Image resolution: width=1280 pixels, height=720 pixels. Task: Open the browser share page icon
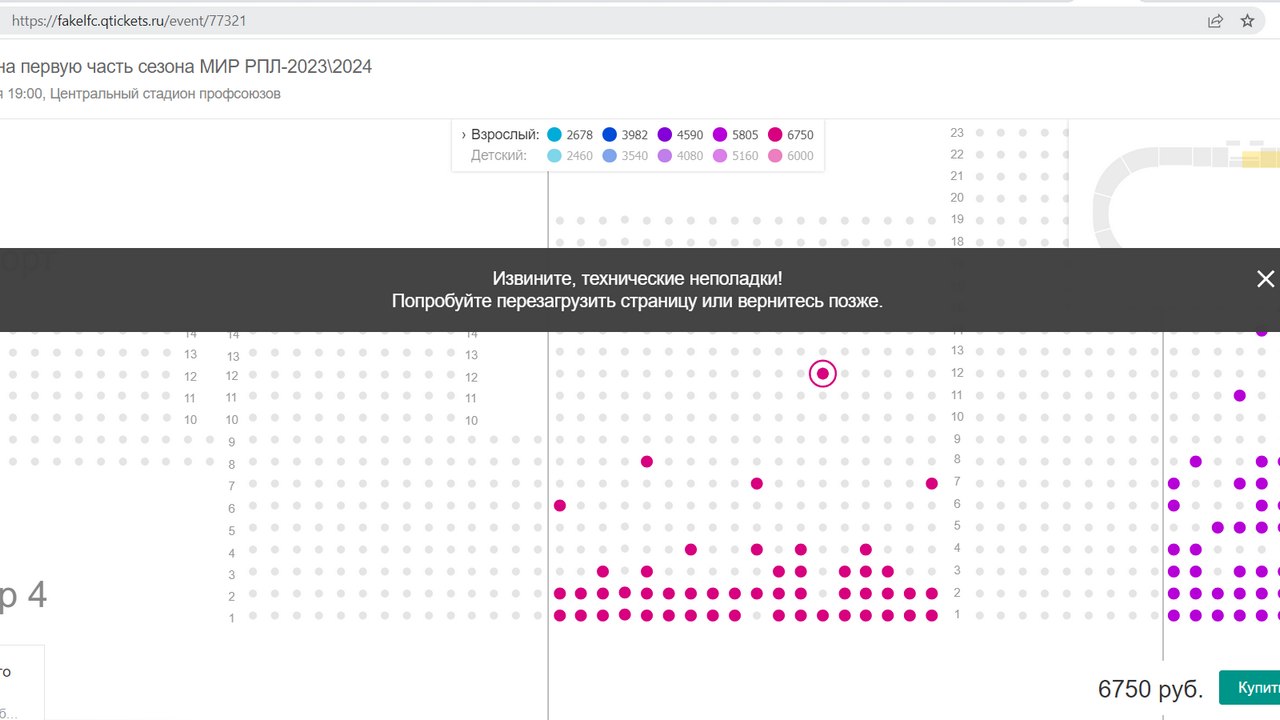click(1215, 20)
